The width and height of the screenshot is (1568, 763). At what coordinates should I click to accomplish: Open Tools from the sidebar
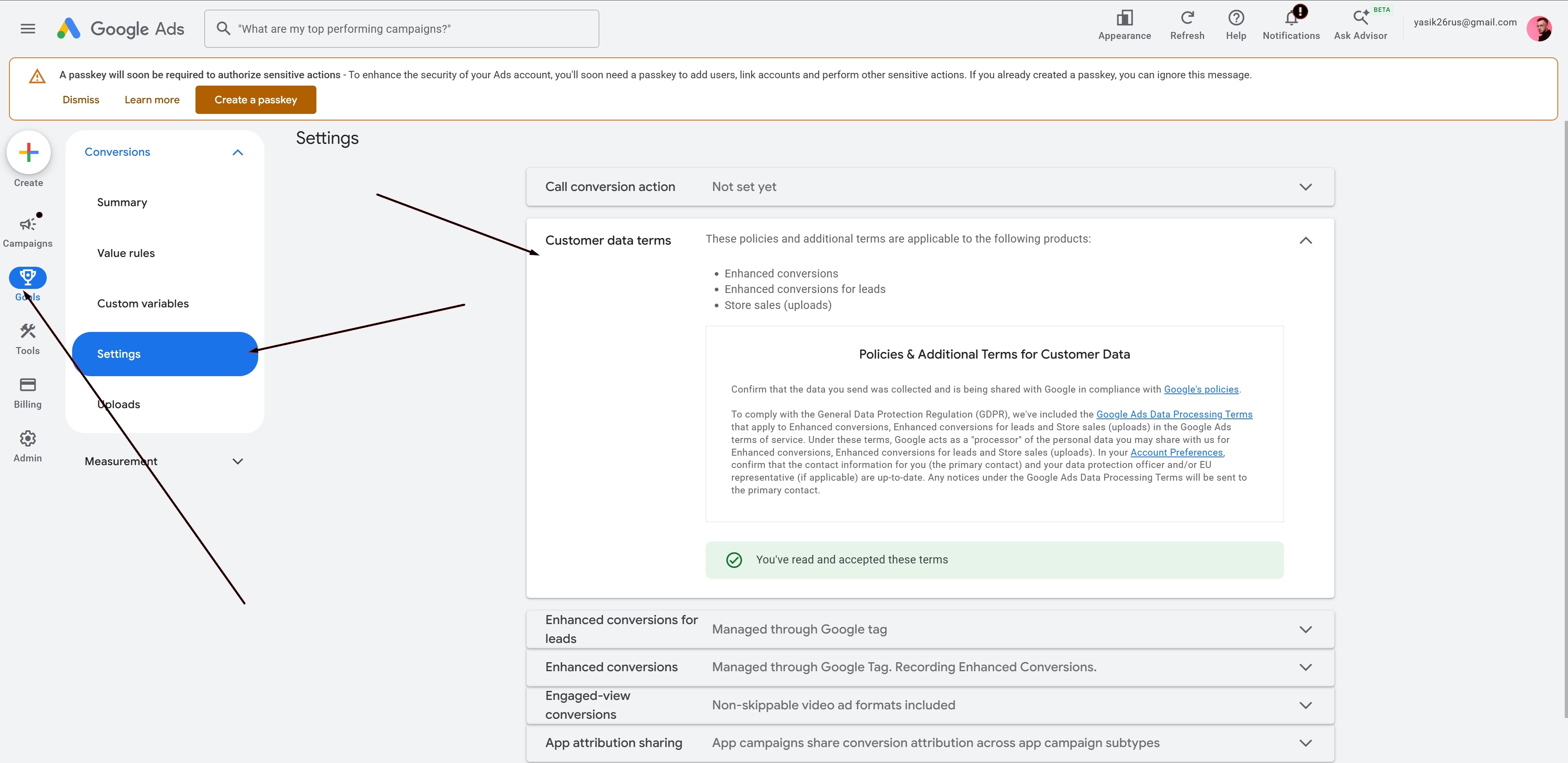pos(27,339)
